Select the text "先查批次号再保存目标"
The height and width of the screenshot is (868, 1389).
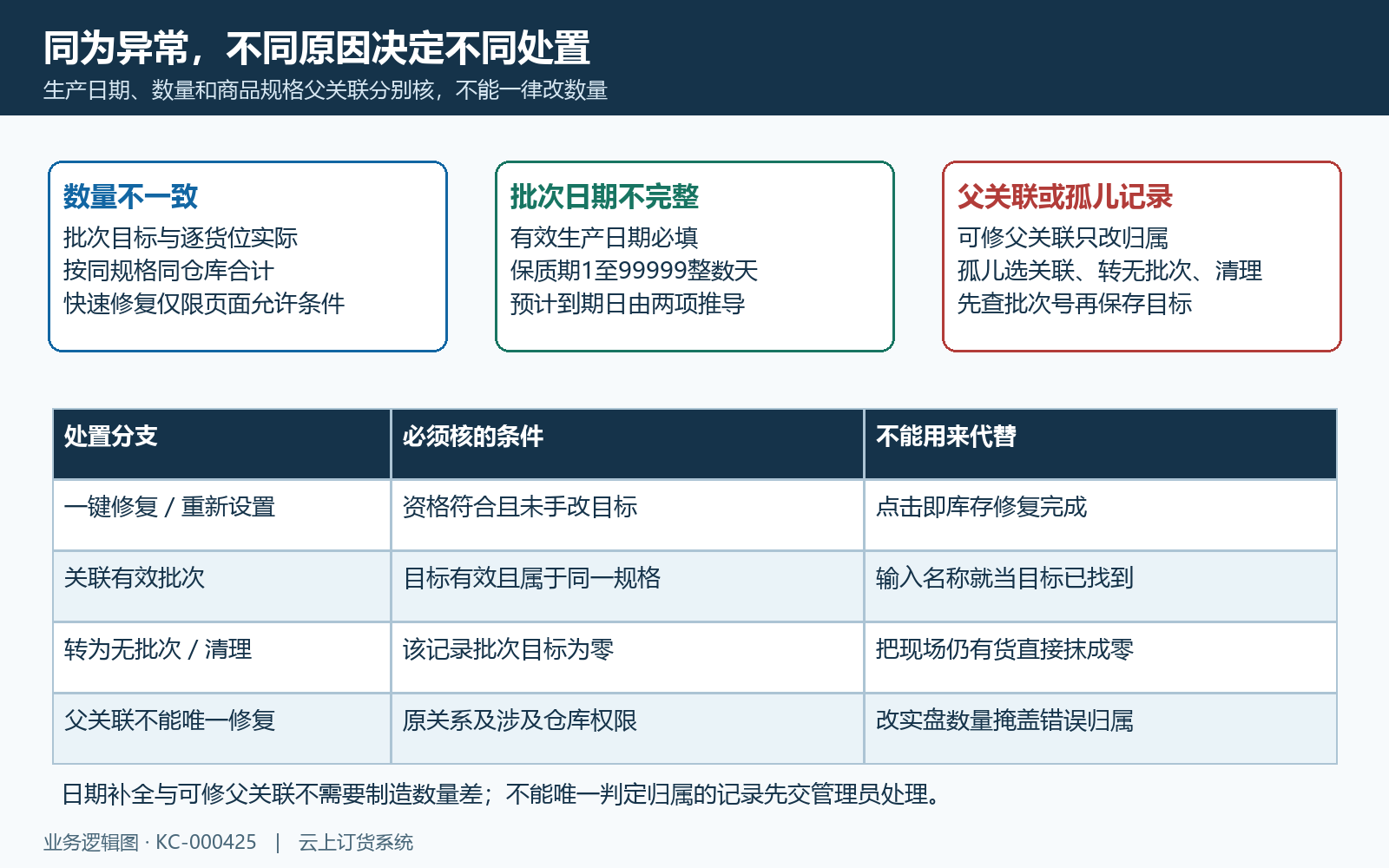pos(1075,304)
